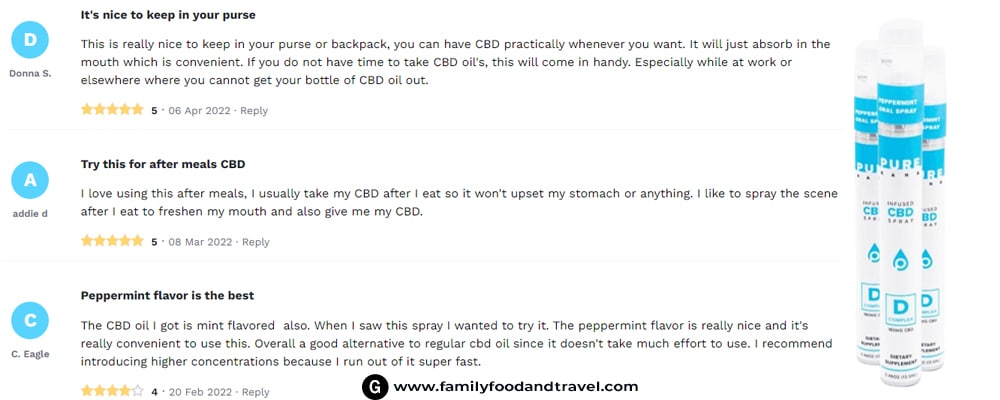The width and height of the screenshot is (1000, 400).
Task: Reply to C. Eagle's 20 Feb review
Action: click(x=255, y=392)
